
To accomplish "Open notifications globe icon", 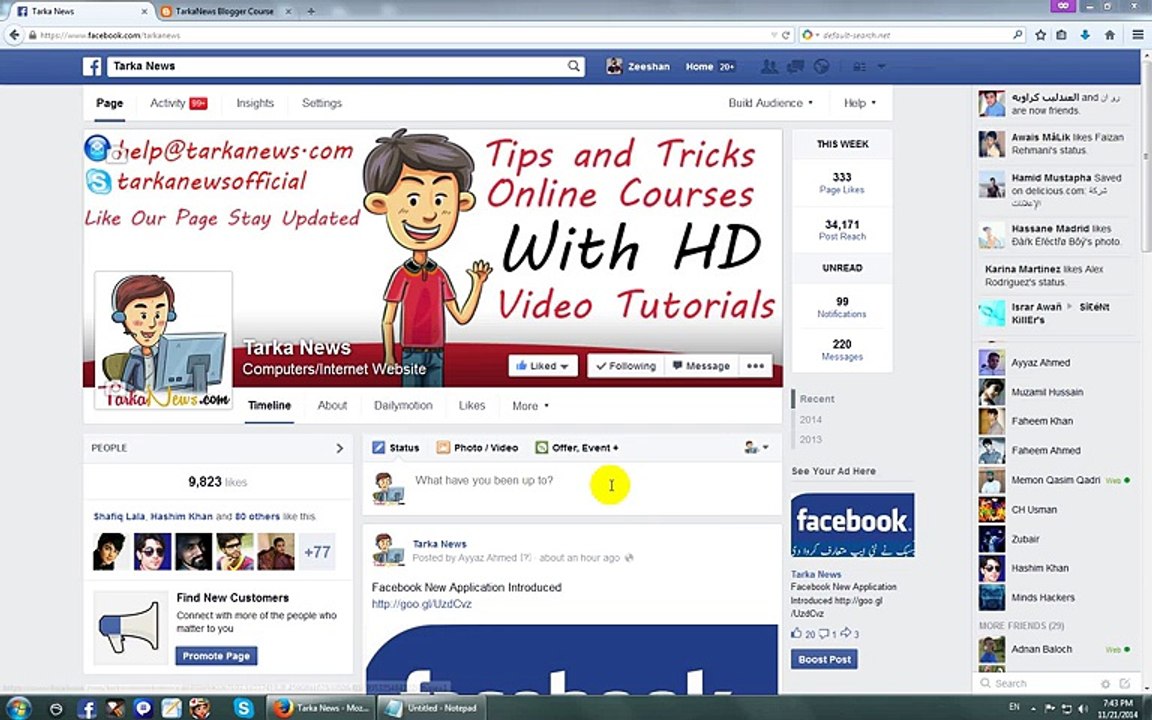I will pyautogui.click(x=821, y=66).
